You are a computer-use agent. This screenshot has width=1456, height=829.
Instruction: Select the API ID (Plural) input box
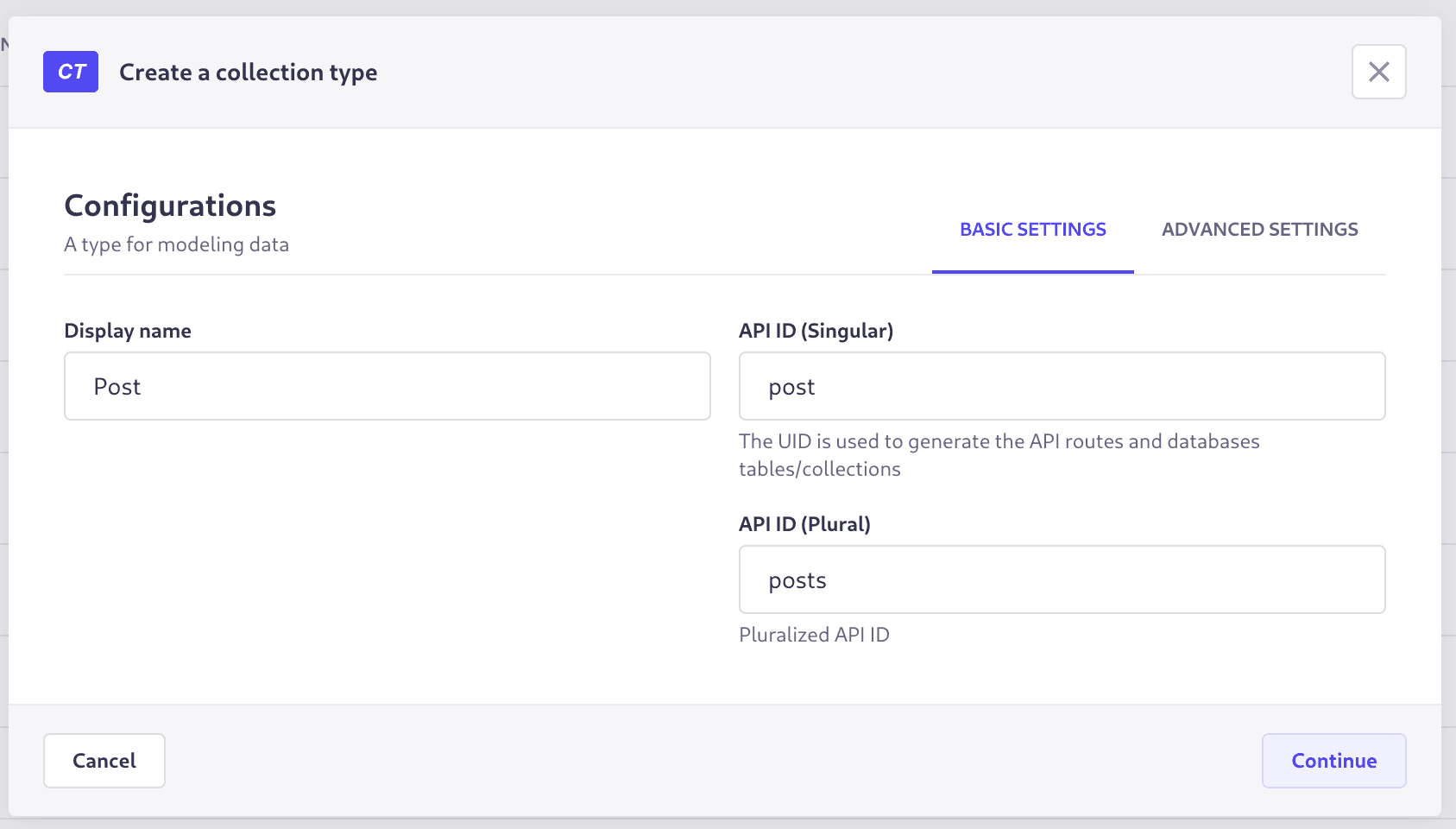1062,579
